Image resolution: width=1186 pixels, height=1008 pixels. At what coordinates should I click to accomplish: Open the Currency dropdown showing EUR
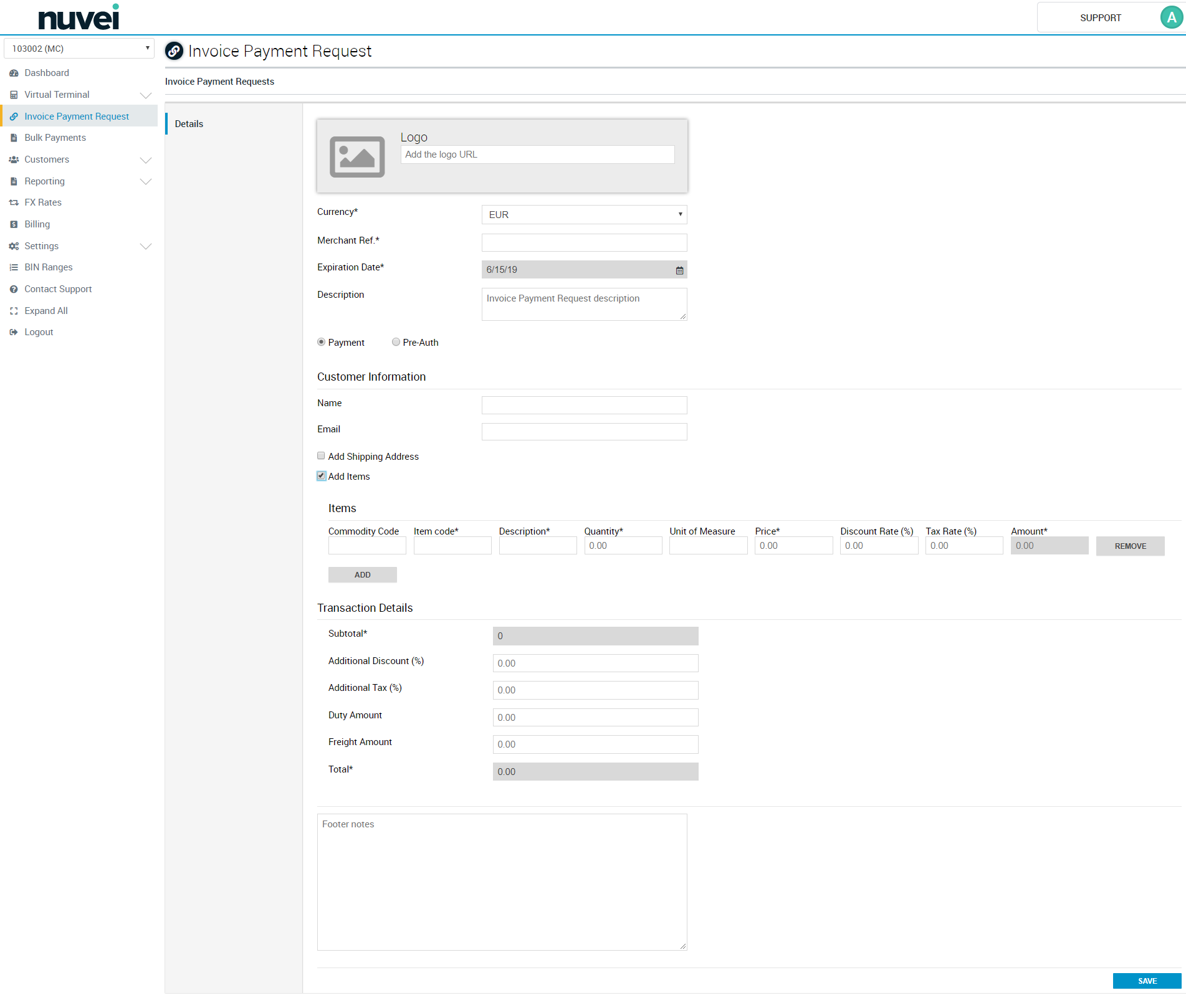584,215
